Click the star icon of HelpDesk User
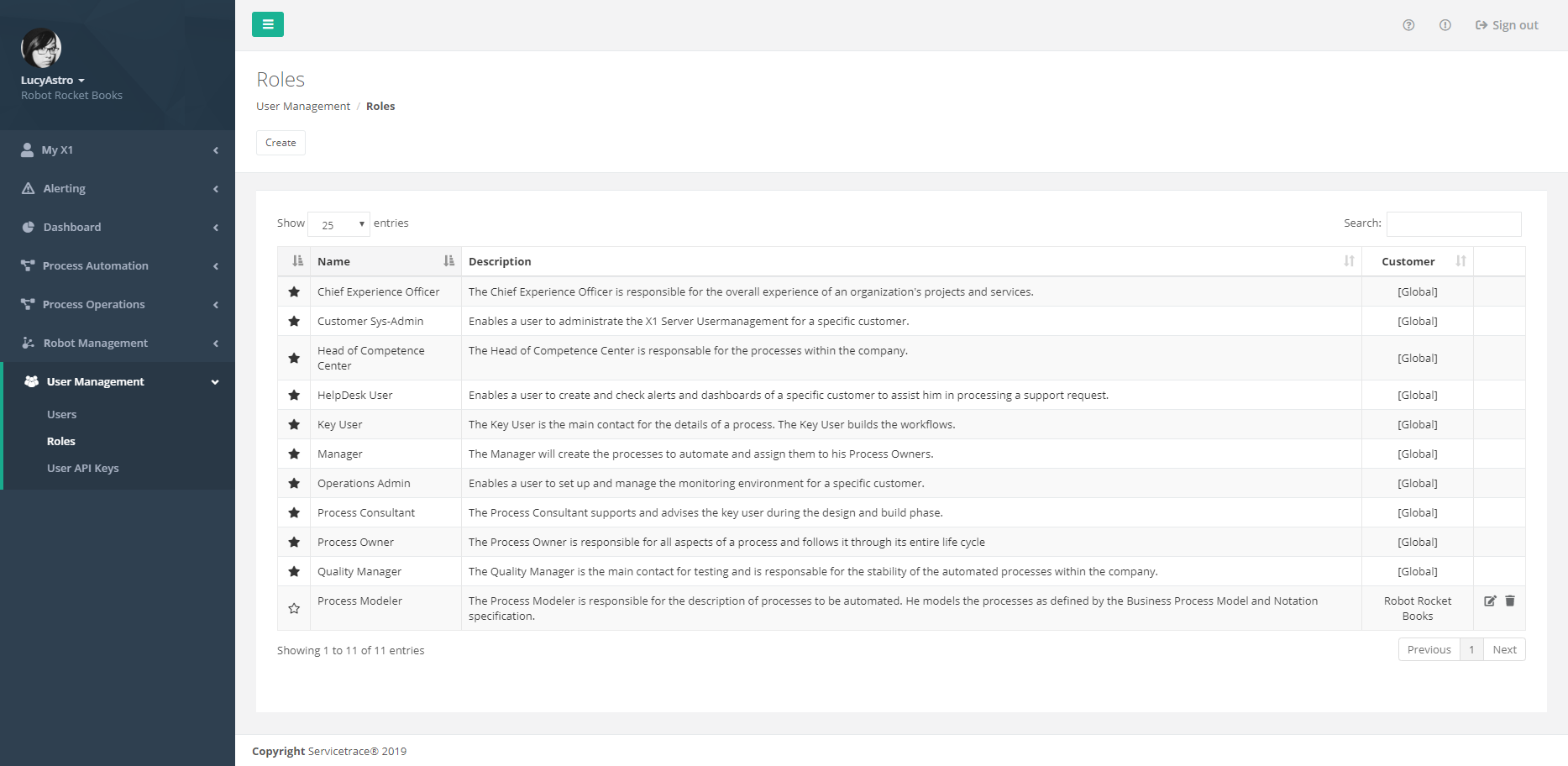Viewport: 1568px width, 766px height. coord(294,395)
